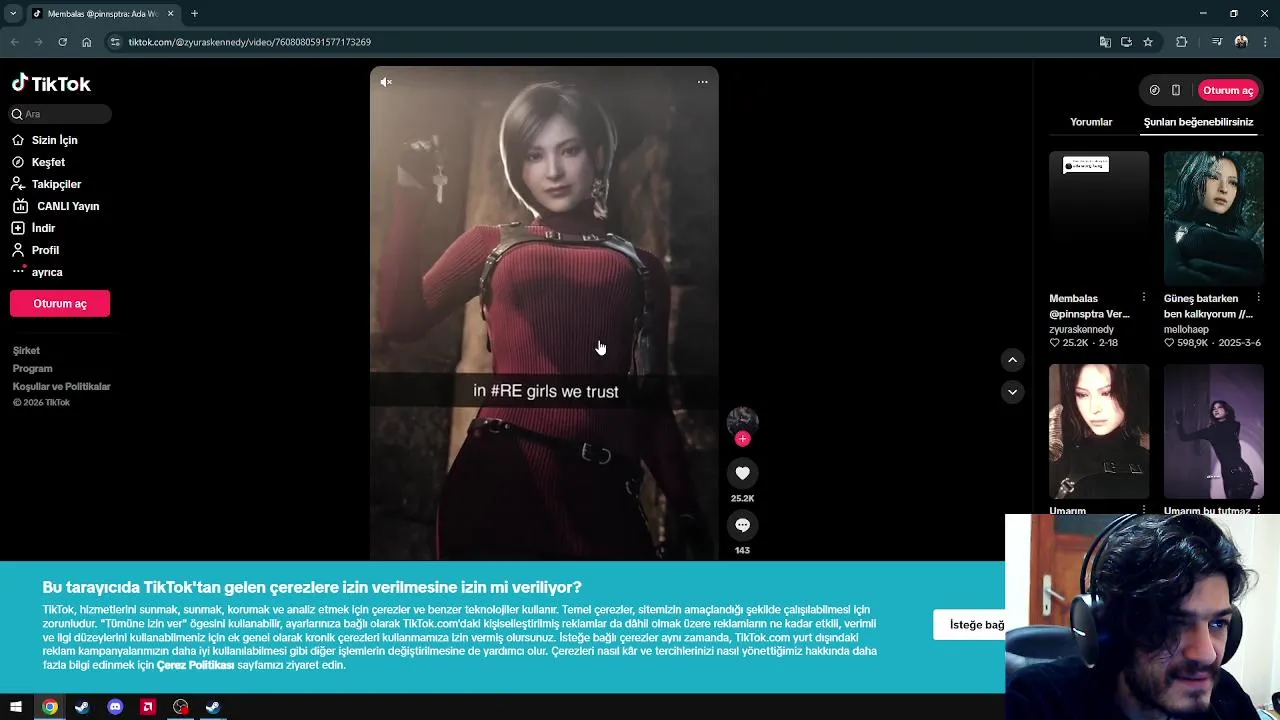Follow the creator using the red plus badge

tap(742, 439)
